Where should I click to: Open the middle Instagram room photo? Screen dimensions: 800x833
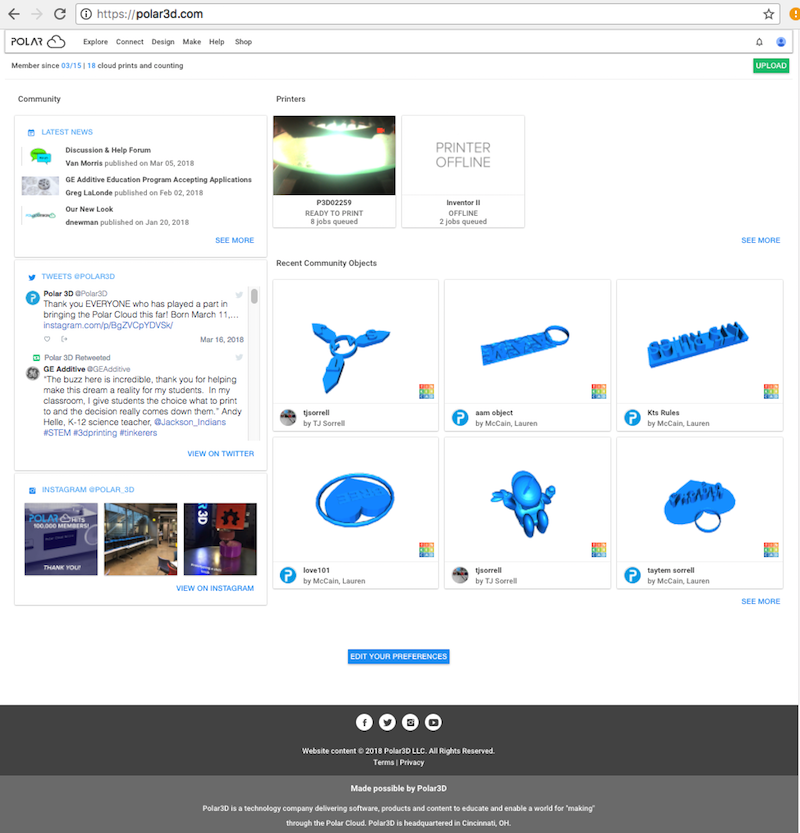tap(141, 539)
